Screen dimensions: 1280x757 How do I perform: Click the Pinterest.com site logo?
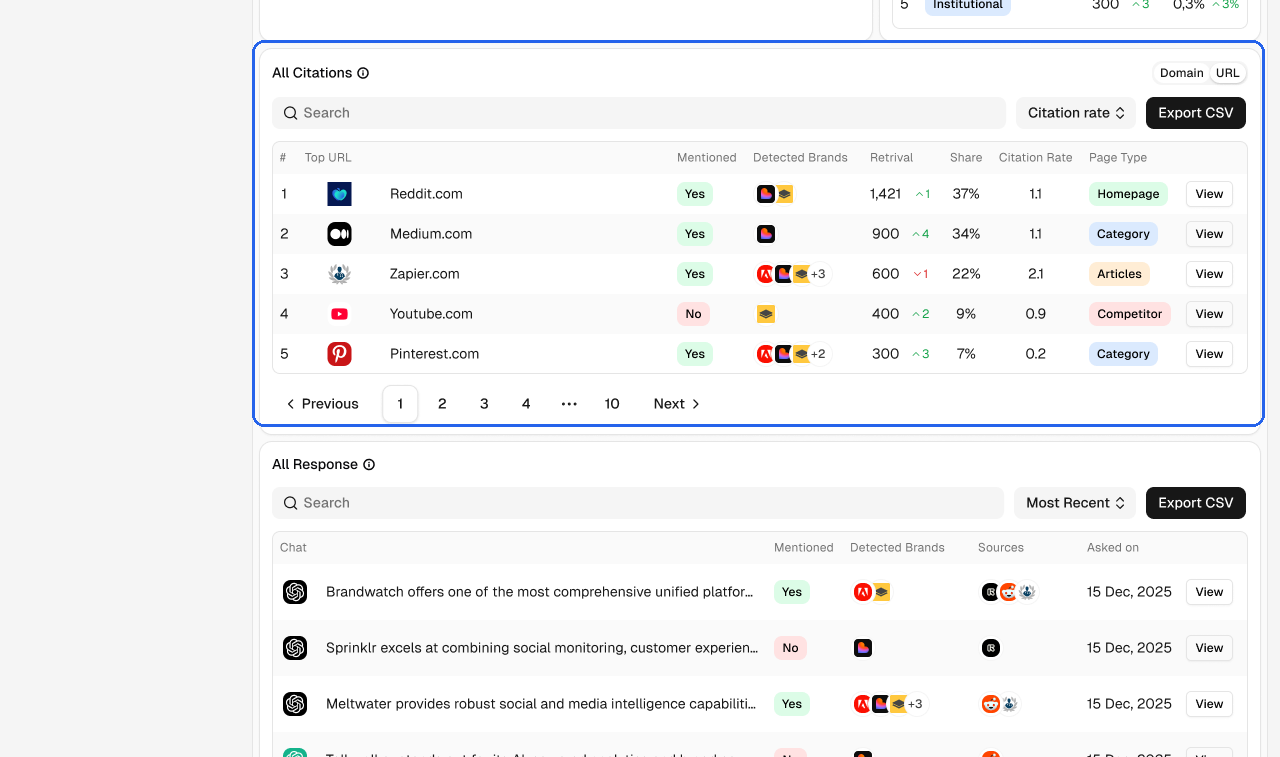tap(339, 354)
